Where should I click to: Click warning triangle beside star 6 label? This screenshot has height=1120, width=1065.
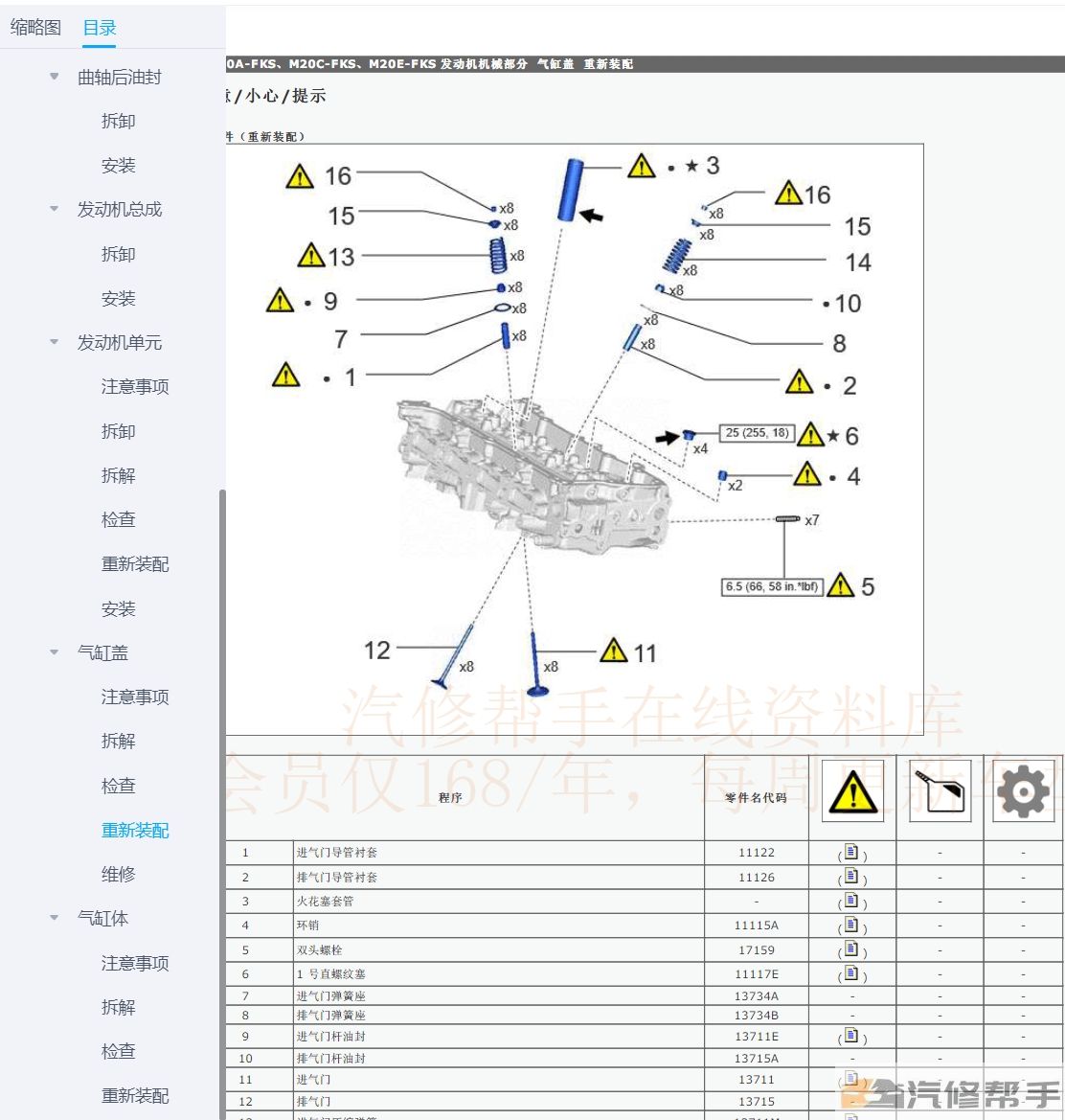tap(810, 434)
